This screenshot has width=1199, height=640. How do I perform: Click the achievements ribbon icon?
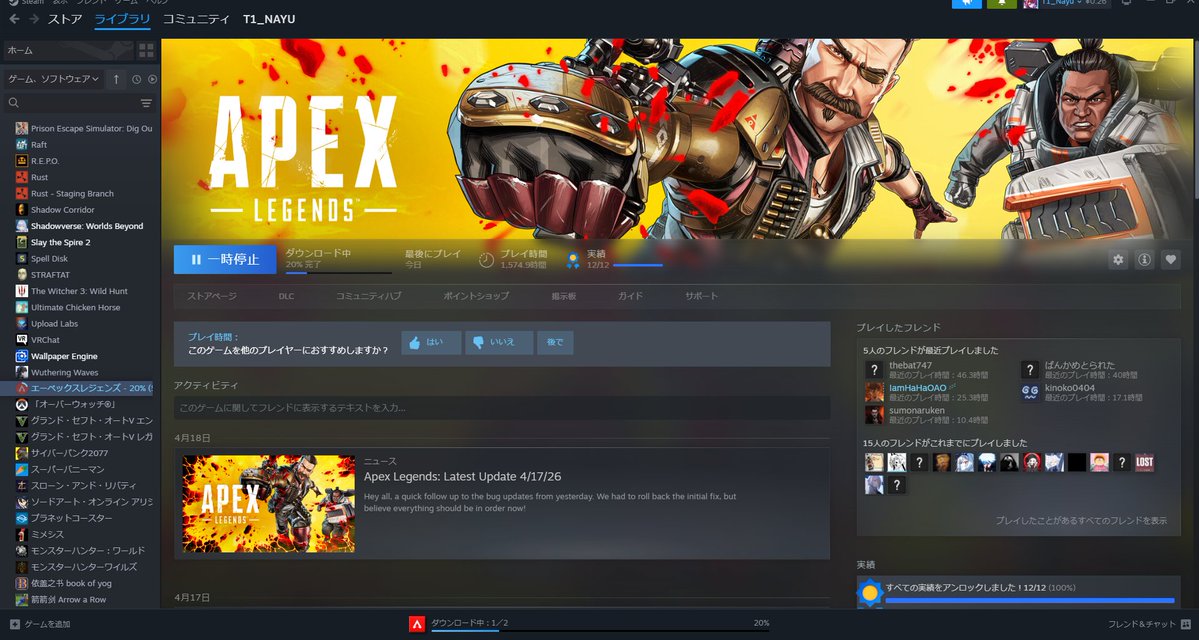pos(573,260)
